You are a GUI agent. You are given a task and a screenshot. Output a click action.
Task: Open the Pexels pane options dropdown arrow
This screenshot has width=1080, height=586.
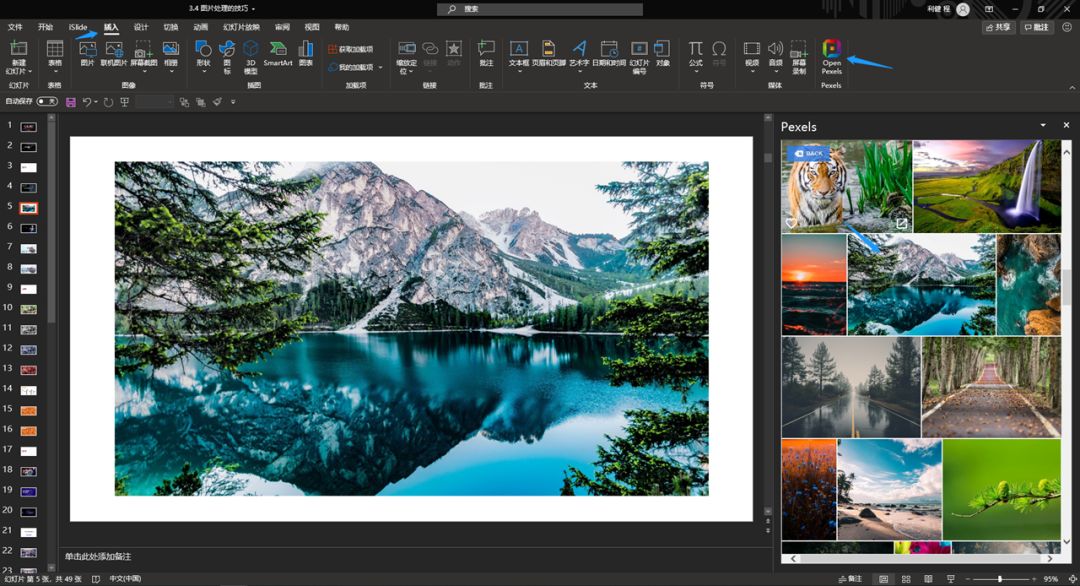click(x=1043, y=126)
